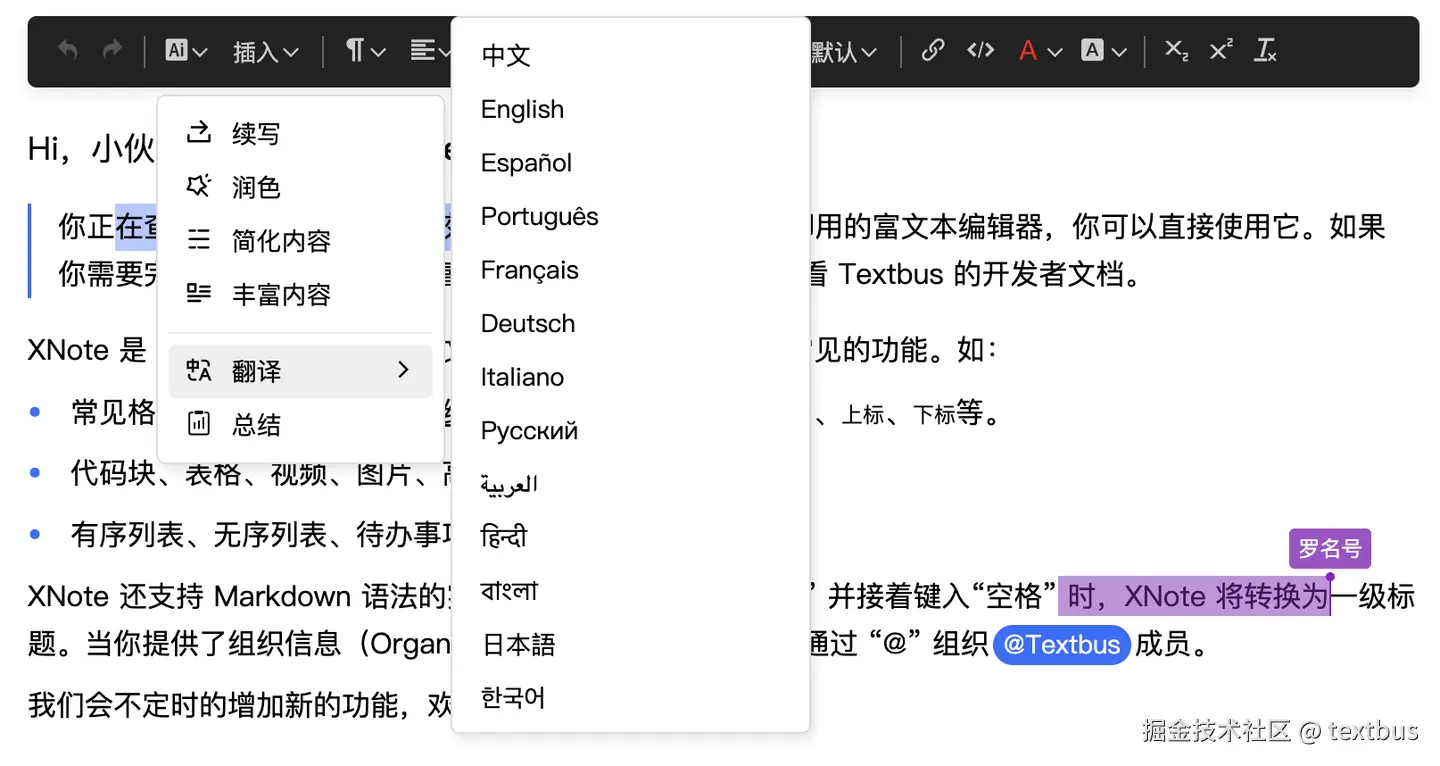Select हिन्दी as translation language
This screenshot has height=766, width=1440.
click(630, 538)
